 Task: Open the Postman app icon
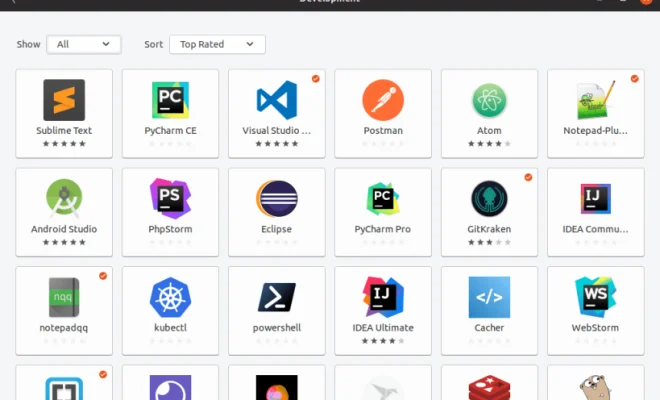tap(383, 100)
